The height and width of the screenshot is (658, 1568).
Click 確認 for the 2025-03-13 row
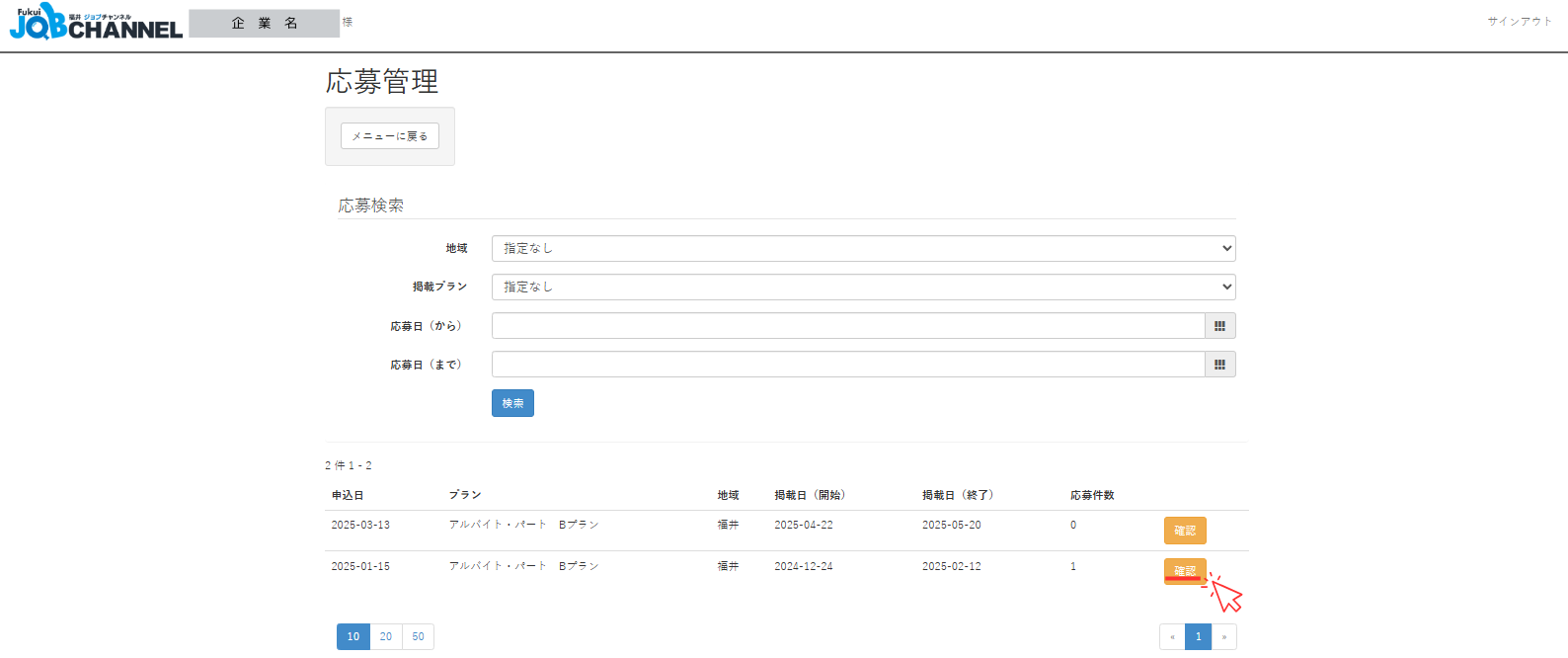click(x=1185, y=531)
